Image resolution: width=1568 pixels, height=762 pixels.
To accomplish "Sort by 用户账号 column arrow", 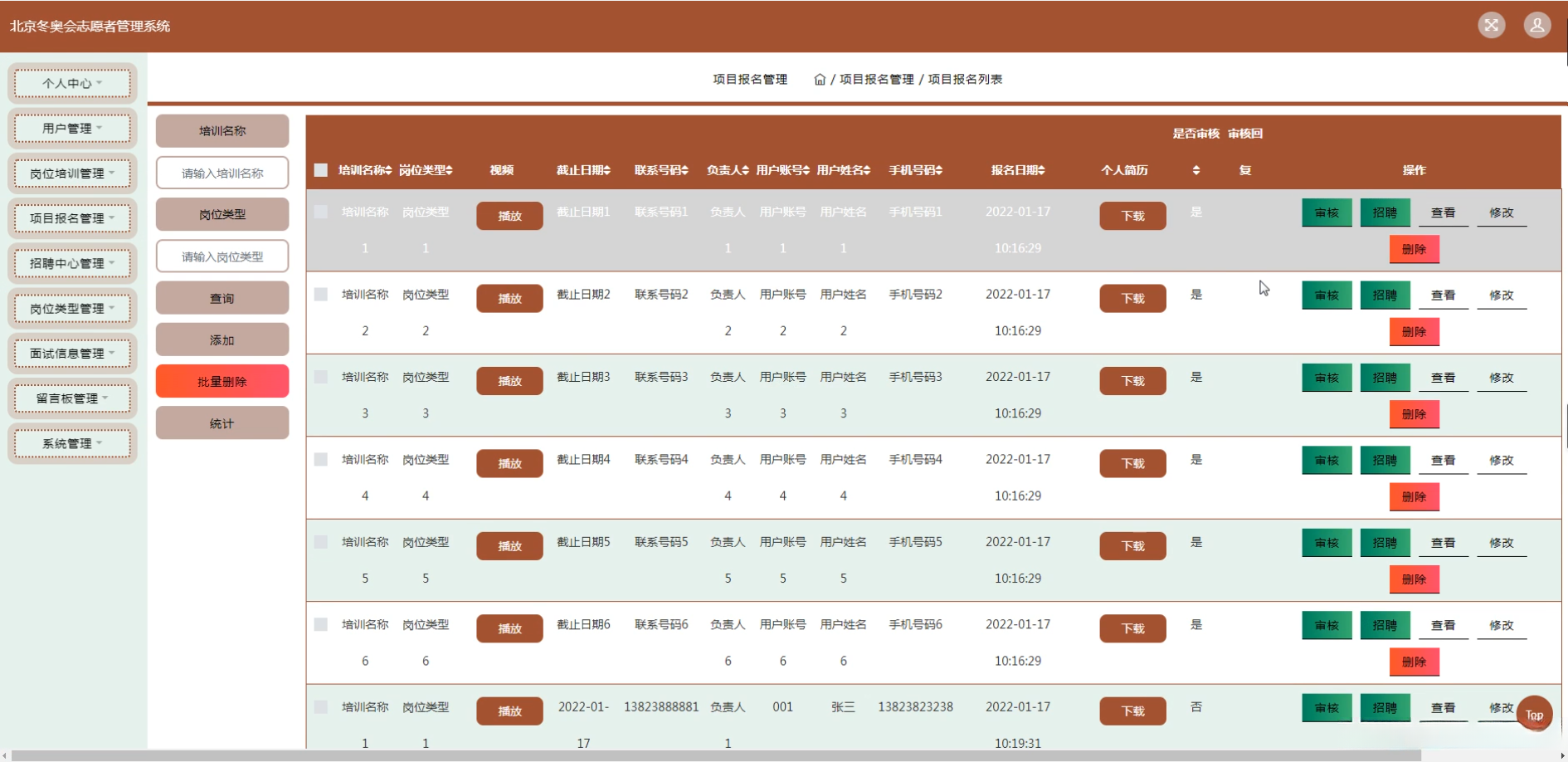I will [807, 170].
